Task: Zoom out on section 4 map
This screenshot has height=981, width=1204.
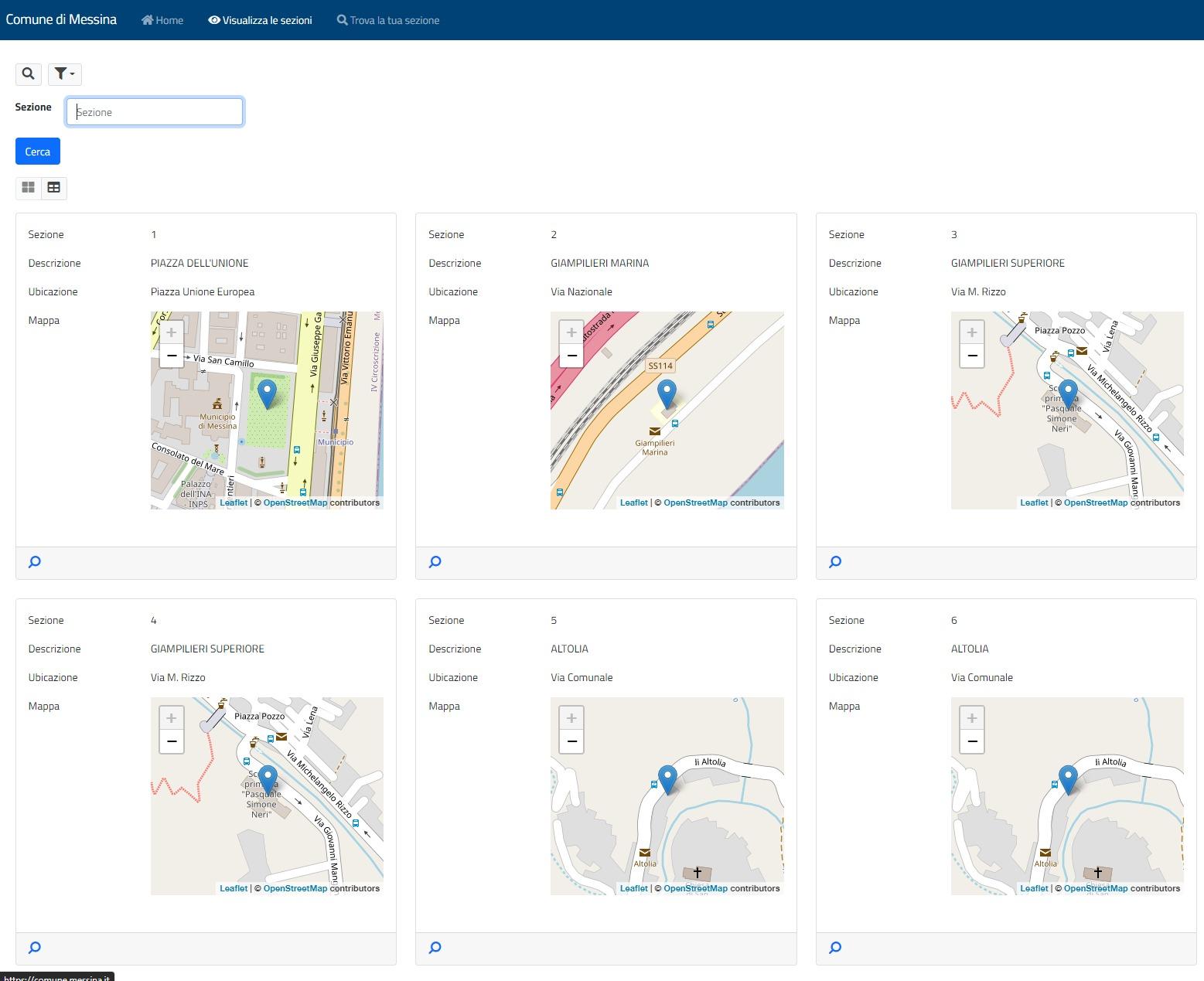Action: click(171, 741)
